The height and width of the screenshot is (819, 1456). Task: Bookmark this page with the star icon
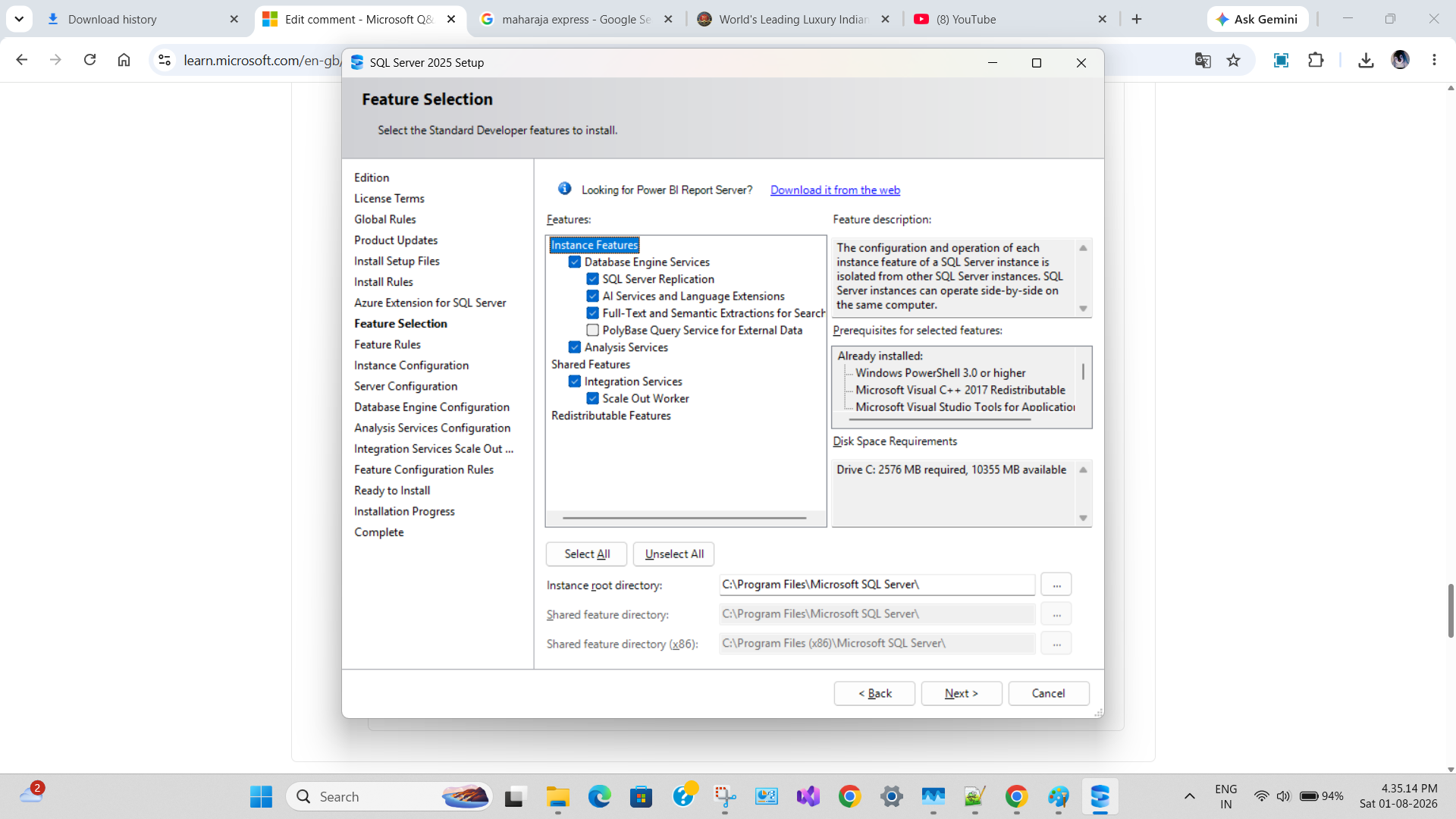pos(1234,60)
